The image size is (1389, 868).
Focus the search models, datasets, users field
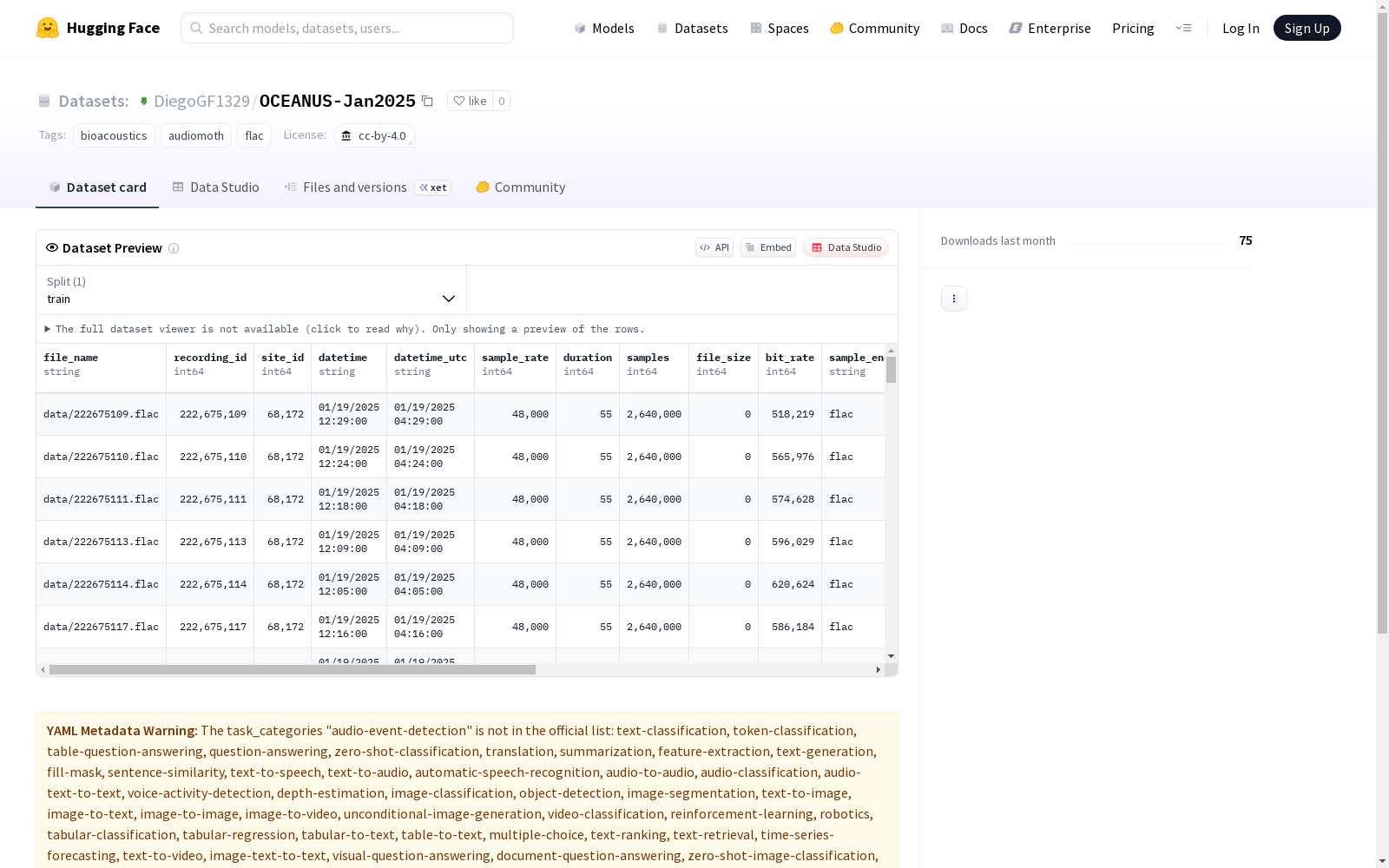[347, 28]
